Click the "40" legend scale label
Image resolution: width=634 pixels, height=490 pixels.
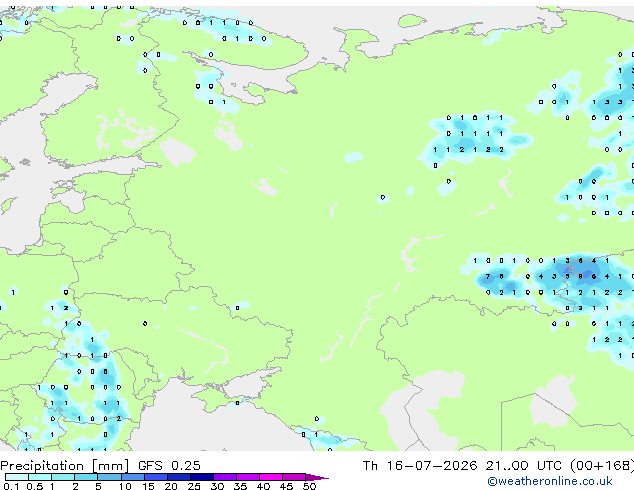(263, 486)
